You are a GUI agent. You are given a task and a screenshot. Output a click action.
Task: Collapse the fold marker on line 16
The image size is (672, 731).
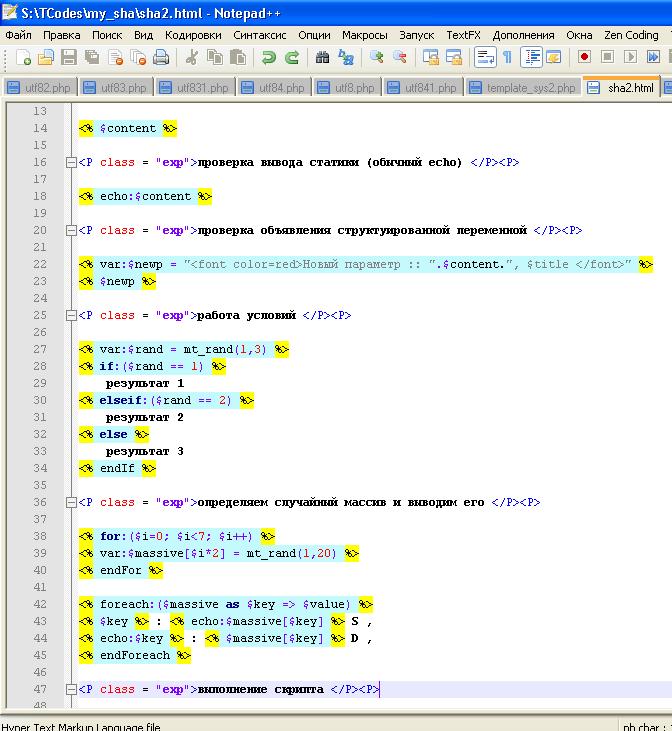click(x=71, y=162)
